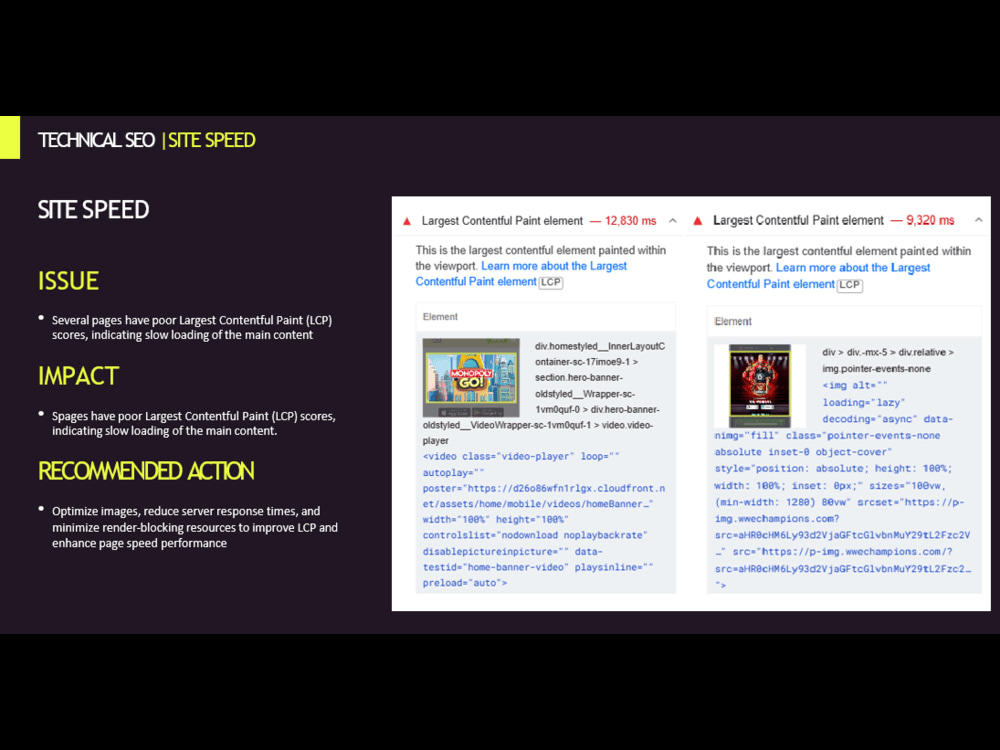The width and height of the screenshot is (1000, 750).
Task: Click the LCP badge in right panel
Action: pos(849,285)
